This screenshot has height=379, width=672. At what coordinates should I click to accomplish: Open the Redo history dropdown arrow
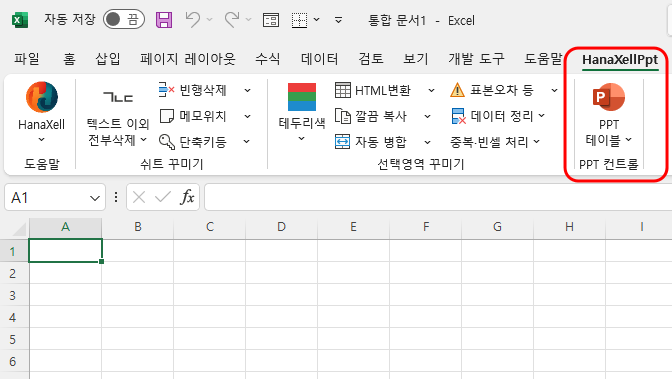[249, 20]
